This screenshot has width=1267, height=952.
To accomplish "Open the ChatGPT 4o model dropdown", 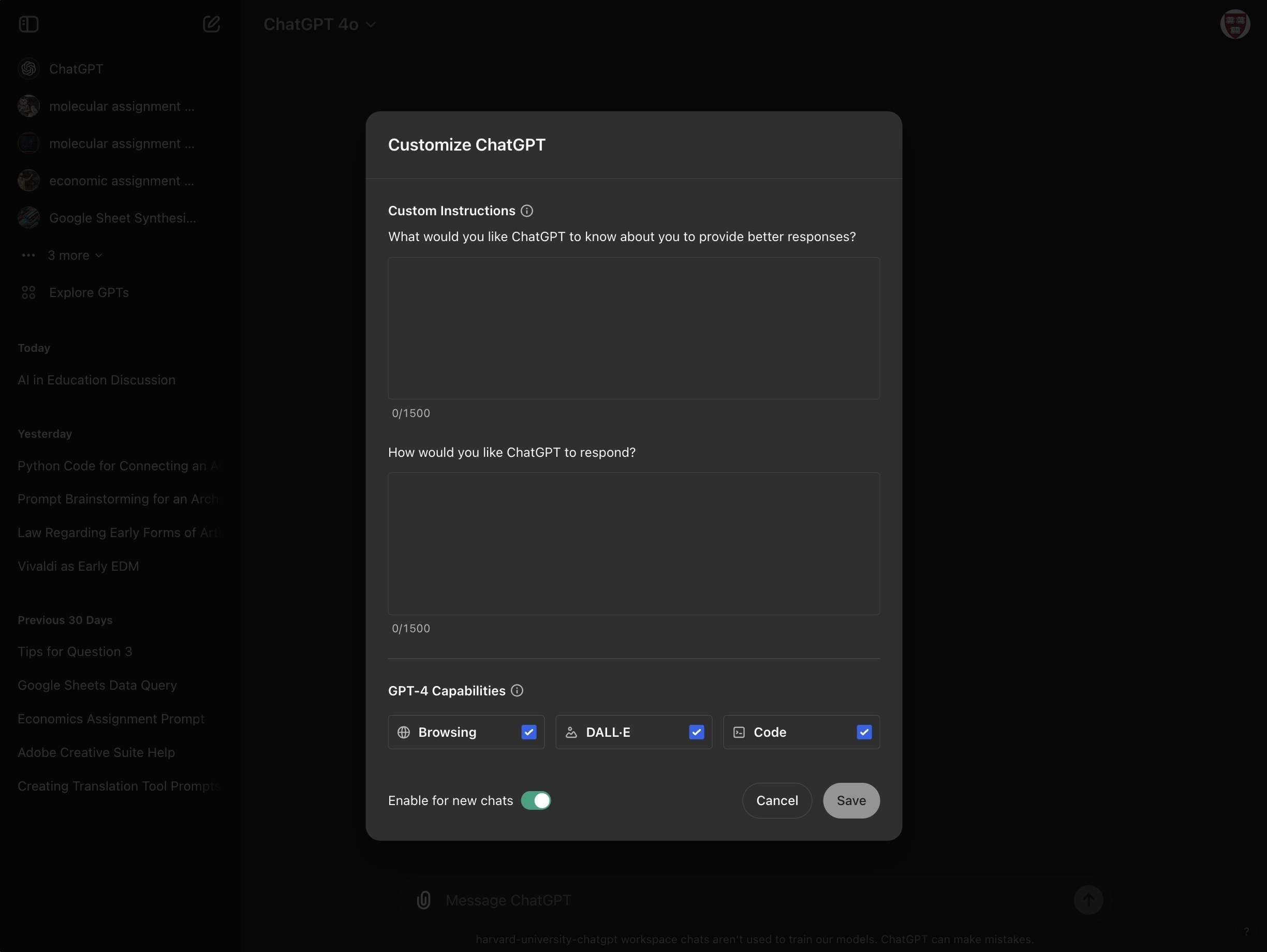I will [319, 24].
